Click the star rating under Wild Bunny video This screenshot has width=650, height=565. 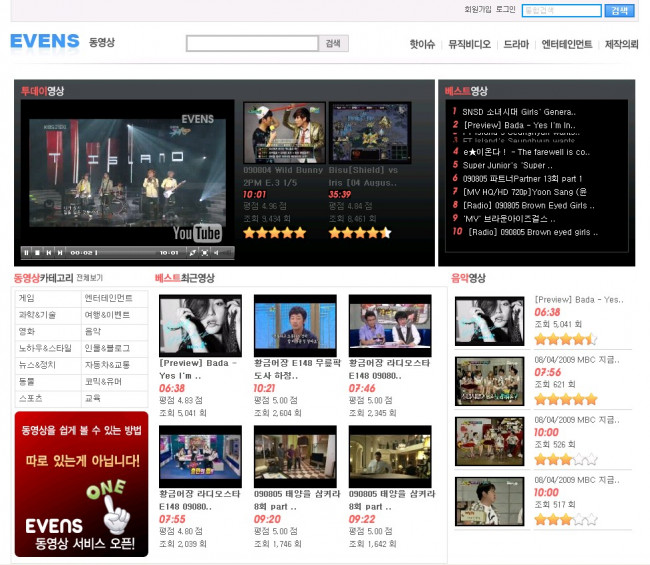[x=274, y=233]
